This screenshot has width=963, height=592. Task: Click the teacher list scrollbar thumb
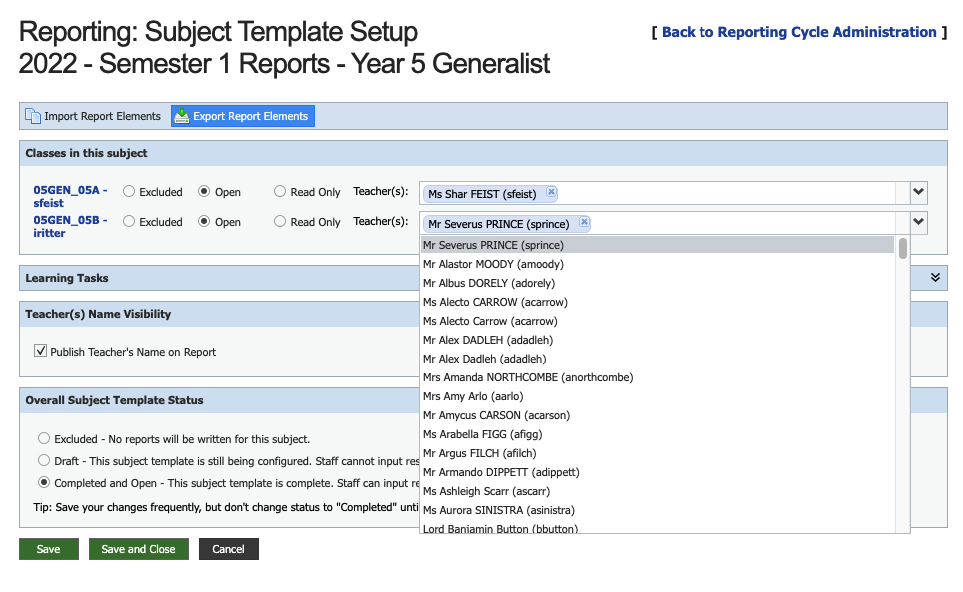coord(903,248)
